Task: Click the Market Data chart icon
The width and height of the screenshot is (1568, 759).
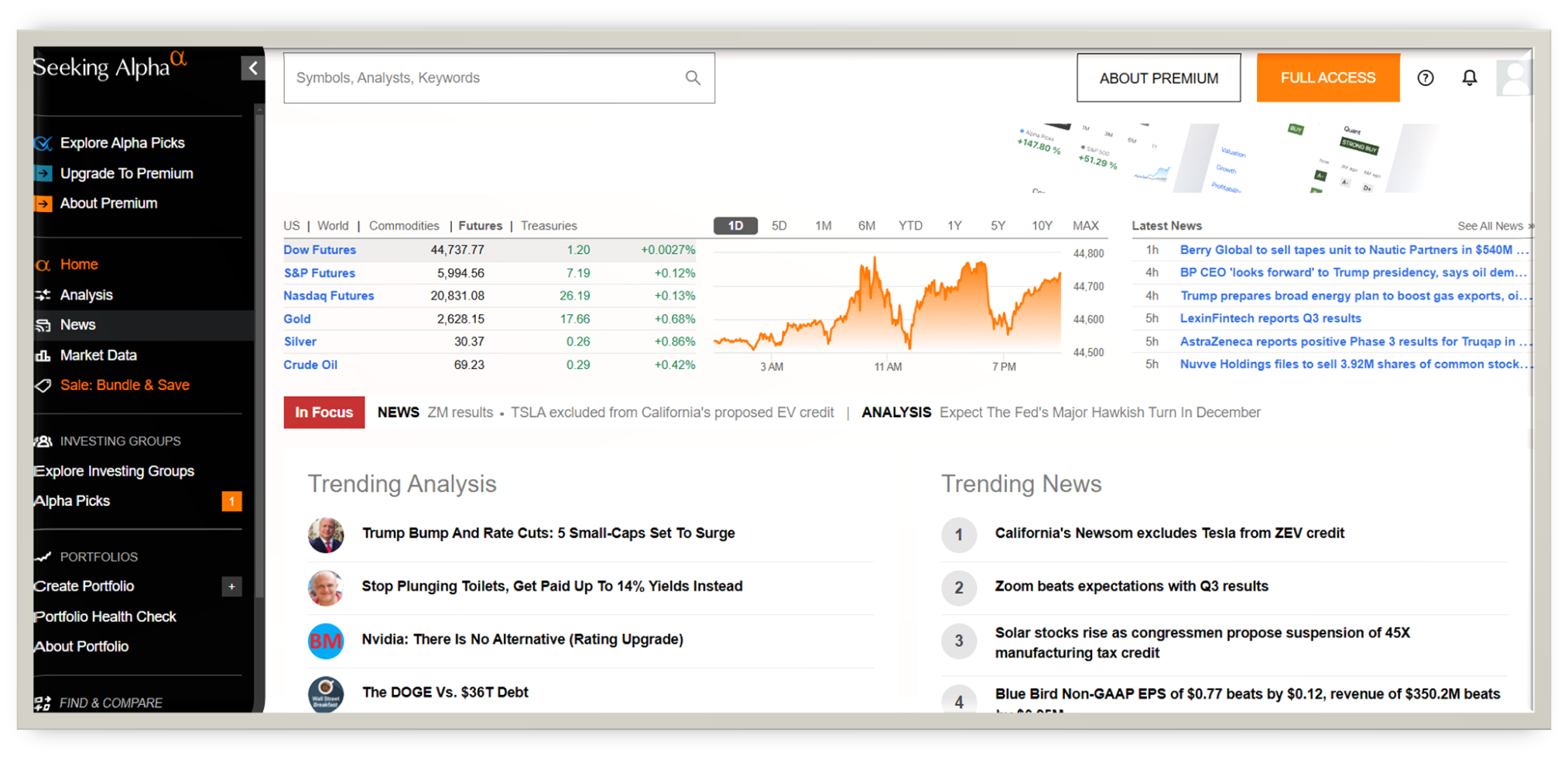Action: coord(43,355)
